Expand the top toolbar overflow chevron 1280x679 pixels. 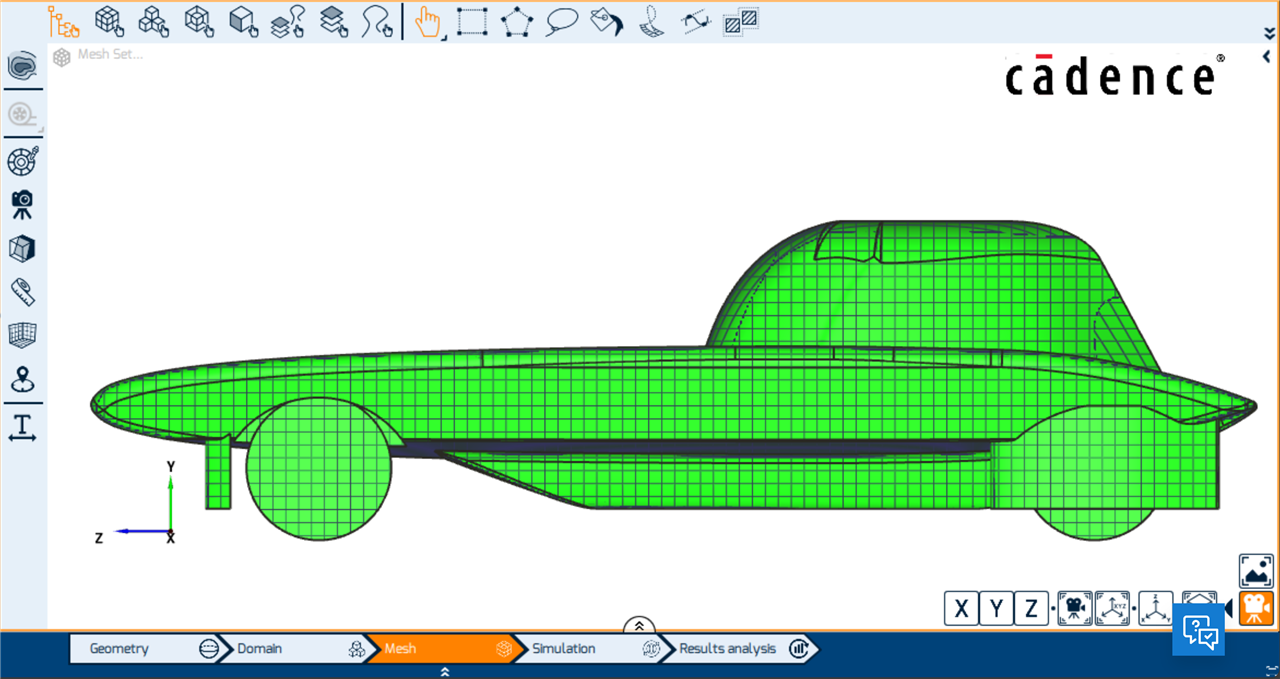pyautogui.click(x=1269, y=33)
